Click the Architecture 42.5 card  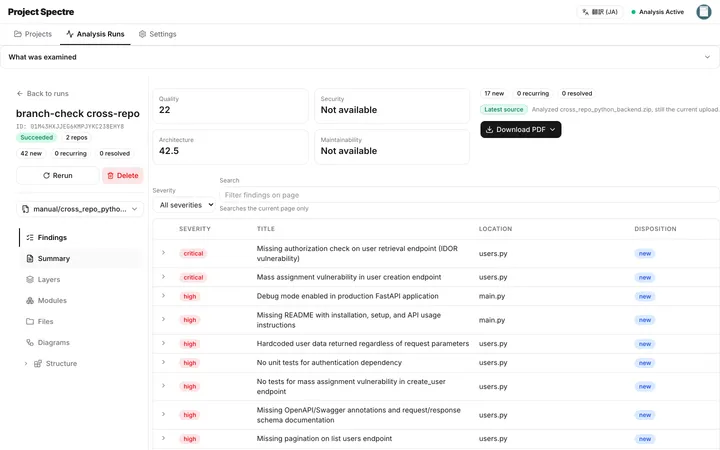click(x=230, y=146)
